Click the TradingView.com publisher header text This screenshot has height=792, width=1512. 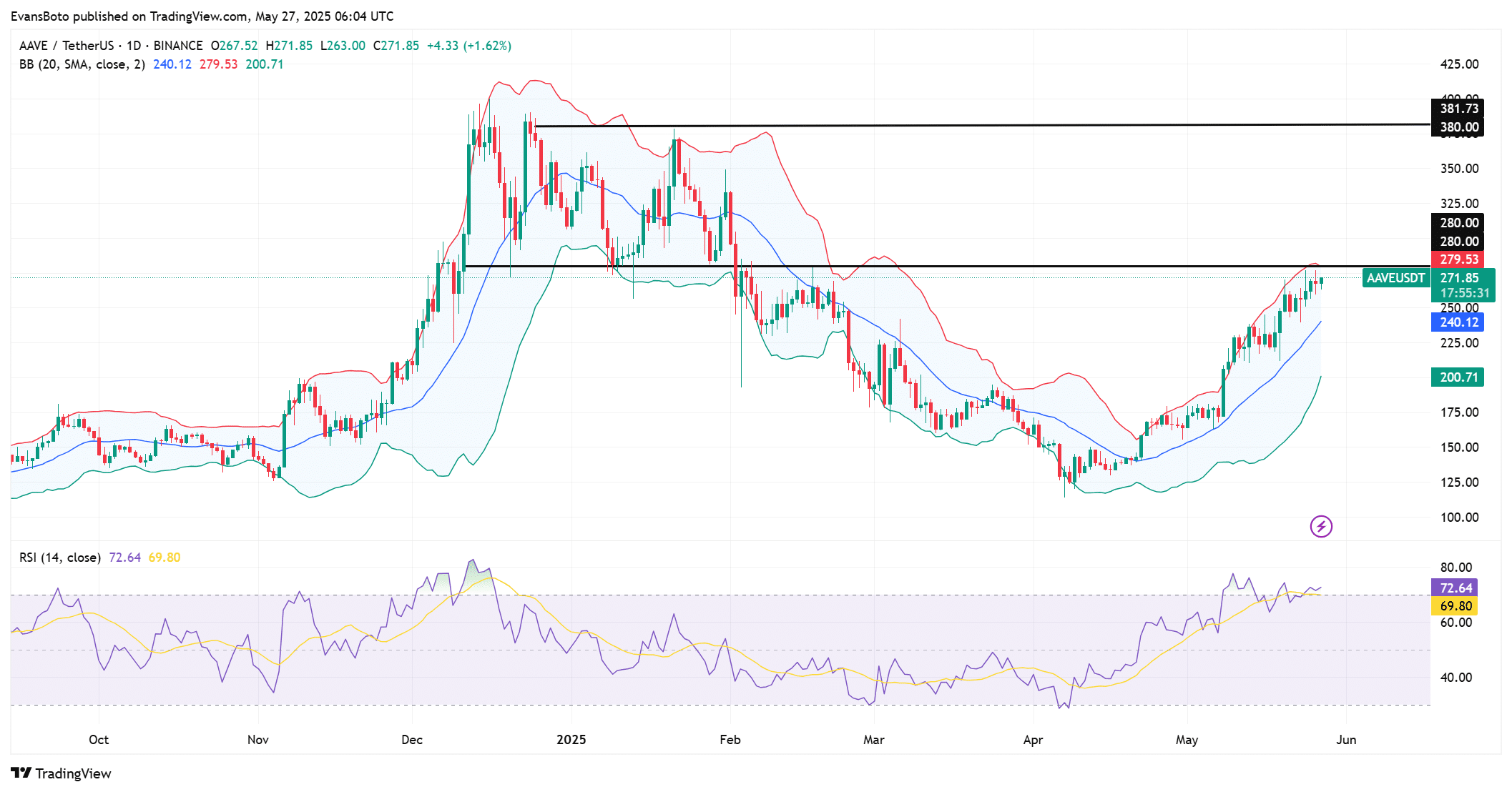(199, 16)
